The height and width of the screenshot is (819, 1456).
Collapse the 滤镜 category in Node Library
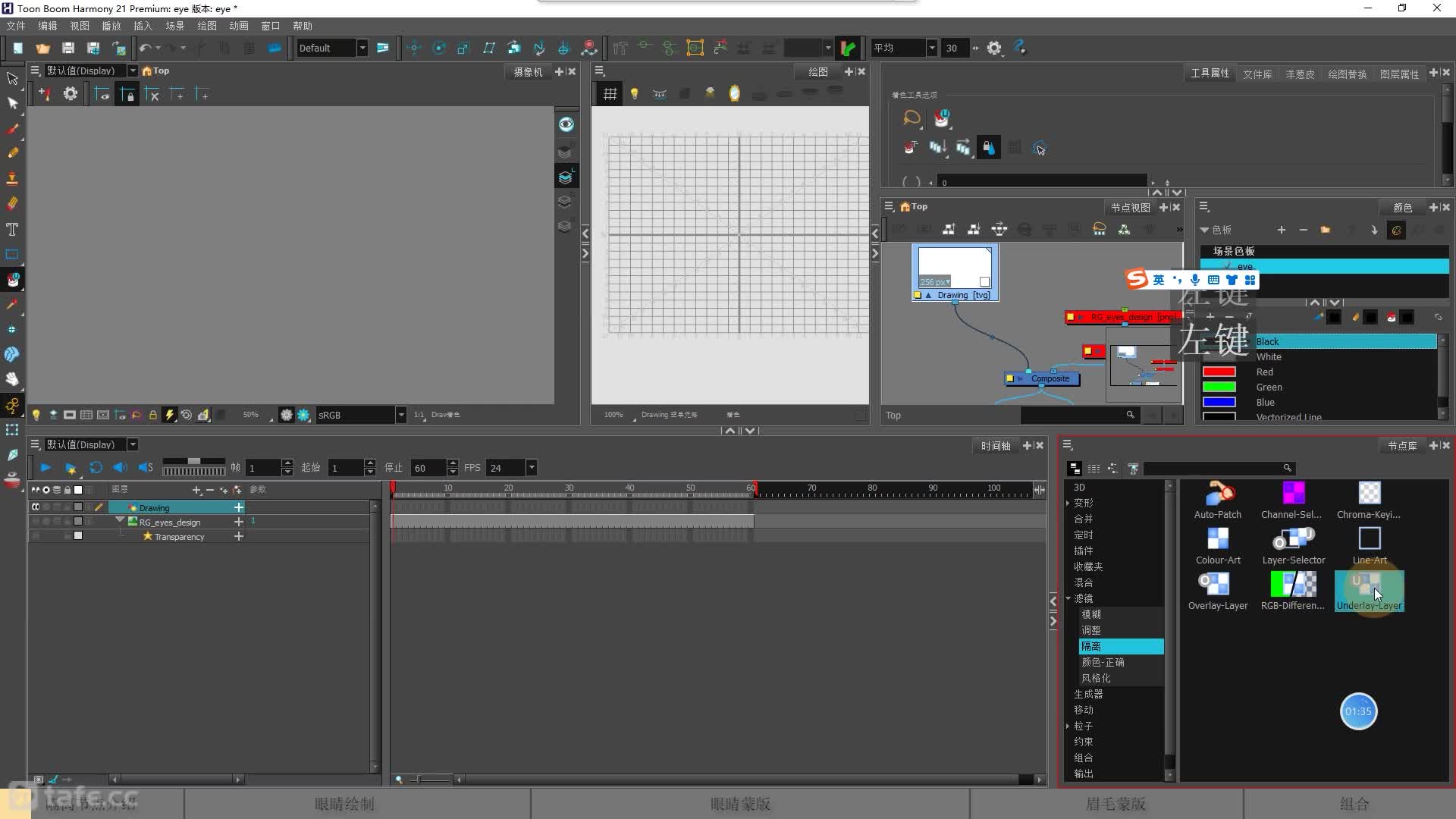point(1068,598)
